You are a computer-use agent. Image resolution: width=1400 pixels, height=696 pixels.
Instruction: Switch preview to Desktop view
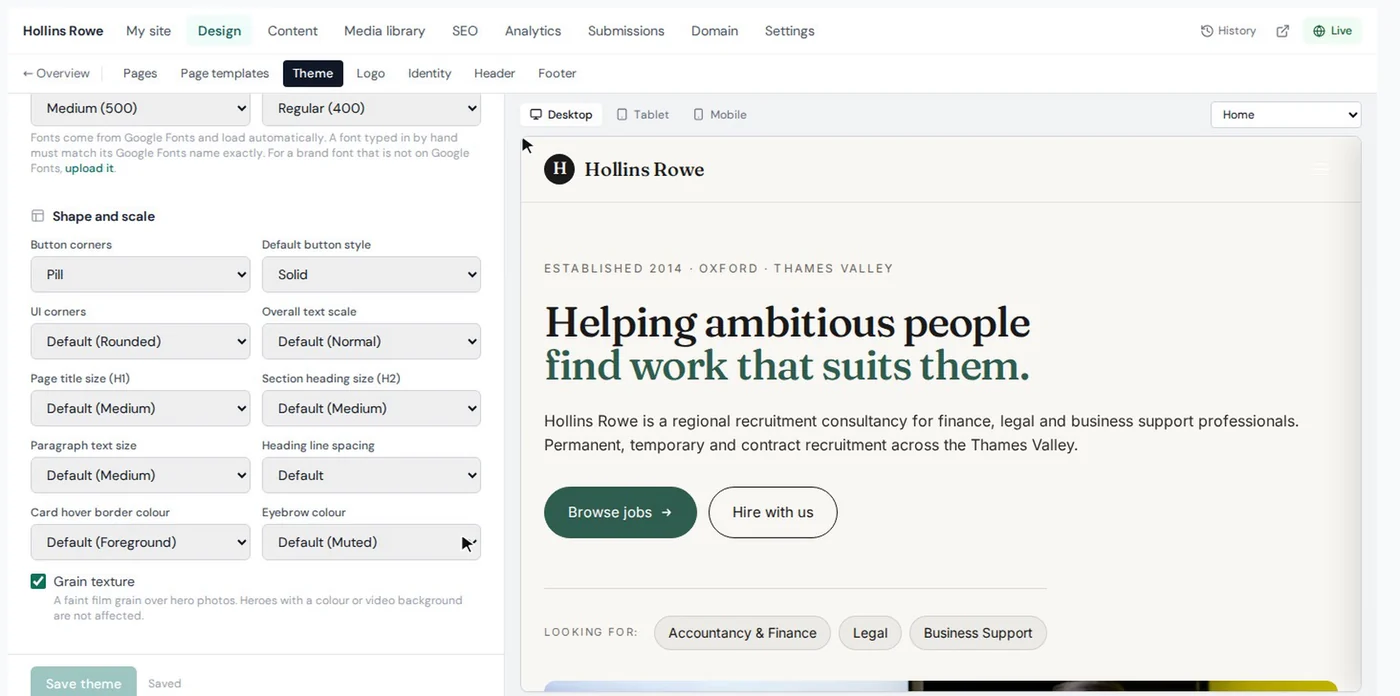coord(561,115)
